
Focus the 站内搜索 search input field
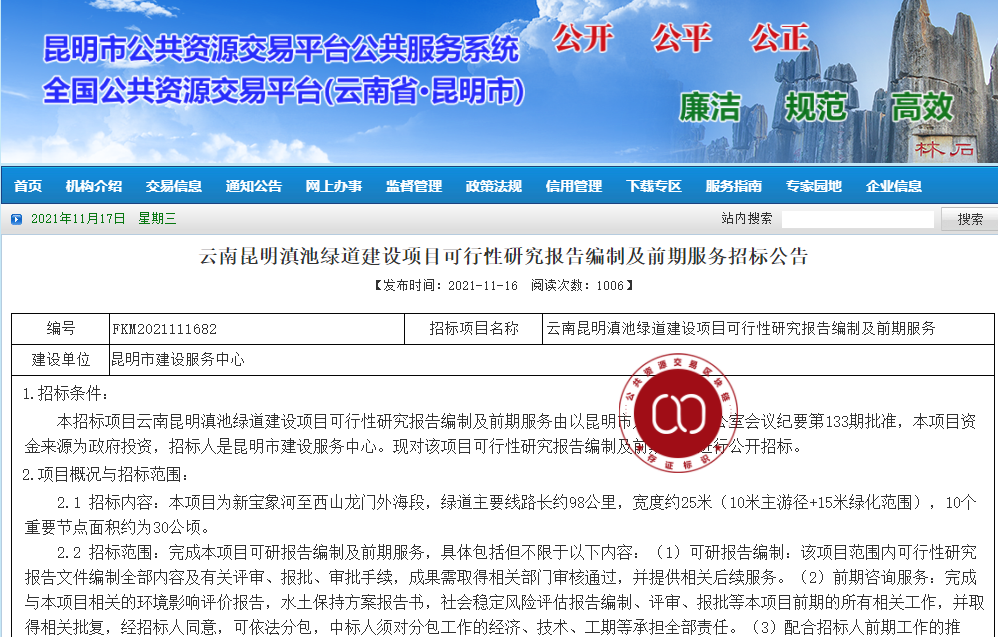(x=857, y=219)
